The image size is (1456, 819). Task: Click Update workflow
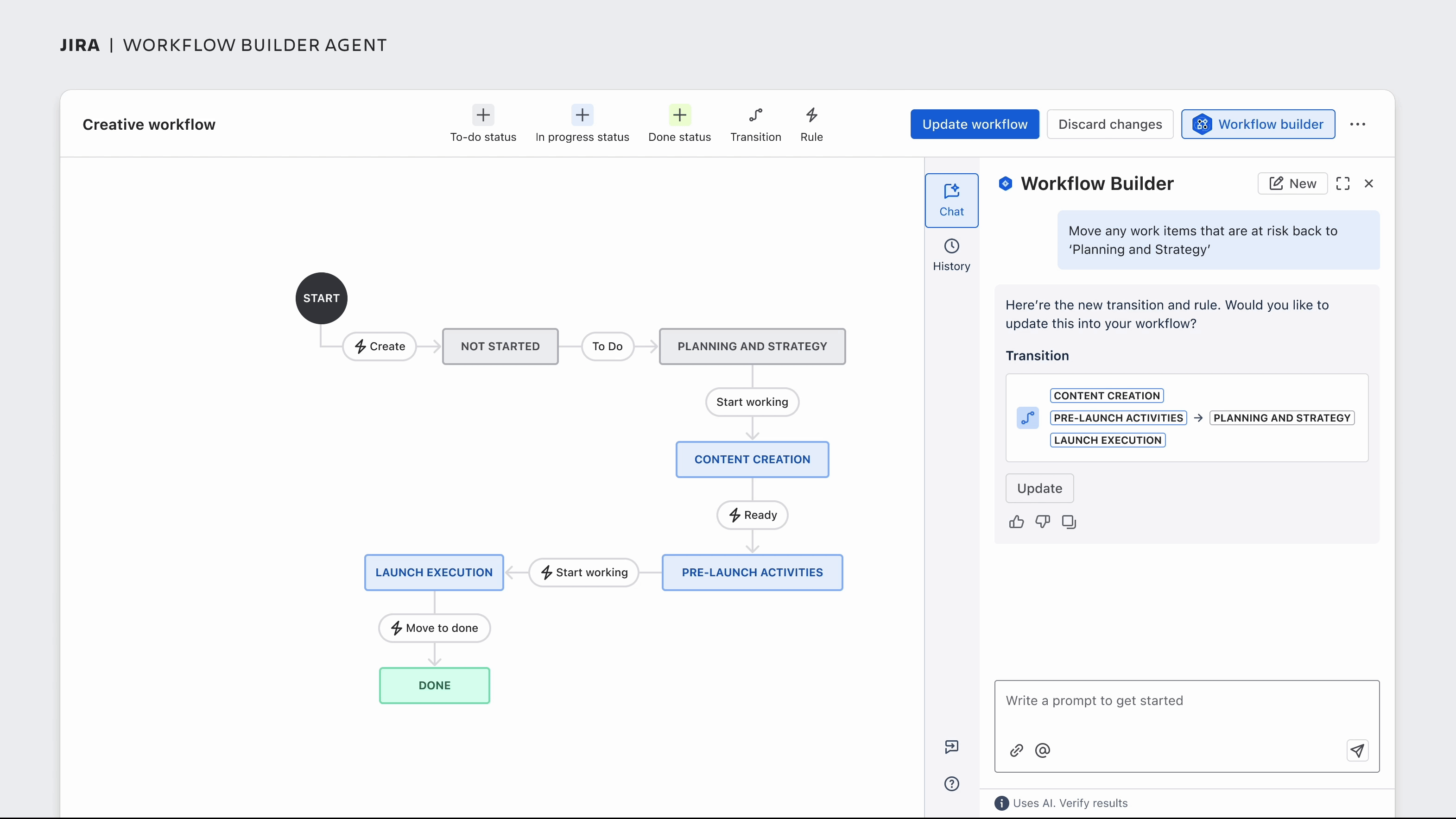(x=975, y=124)
